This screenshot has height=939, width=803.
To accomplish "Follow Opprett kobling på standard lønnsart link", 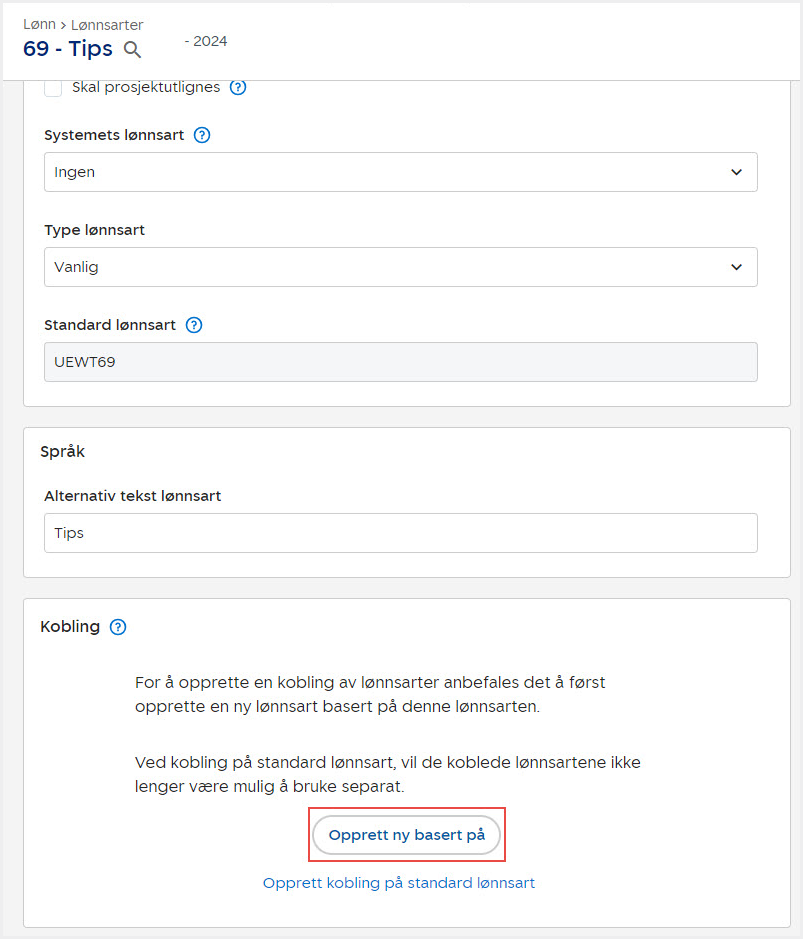I will tap(399, 883).
